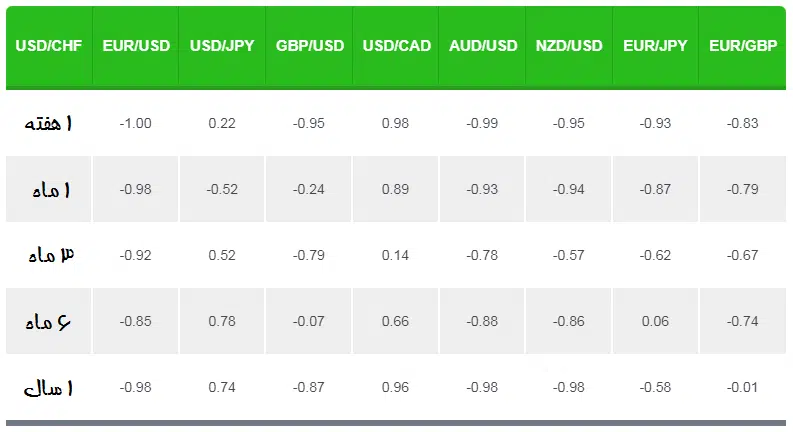The height and width of the screenshot is (432, 793).
Task: Select the ۱ سال row label
Action: tap(49, 387)
